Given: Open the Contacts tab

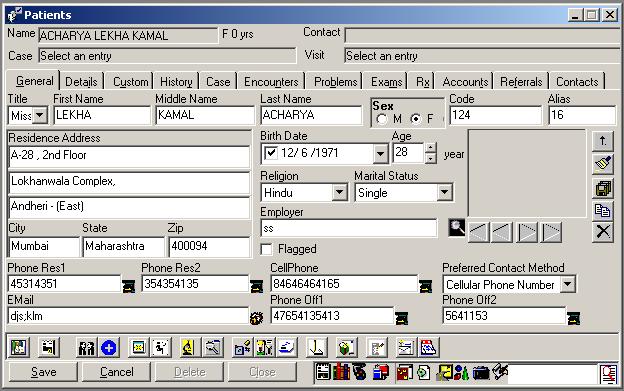Looking at the screenshot, I should [577, 82].
